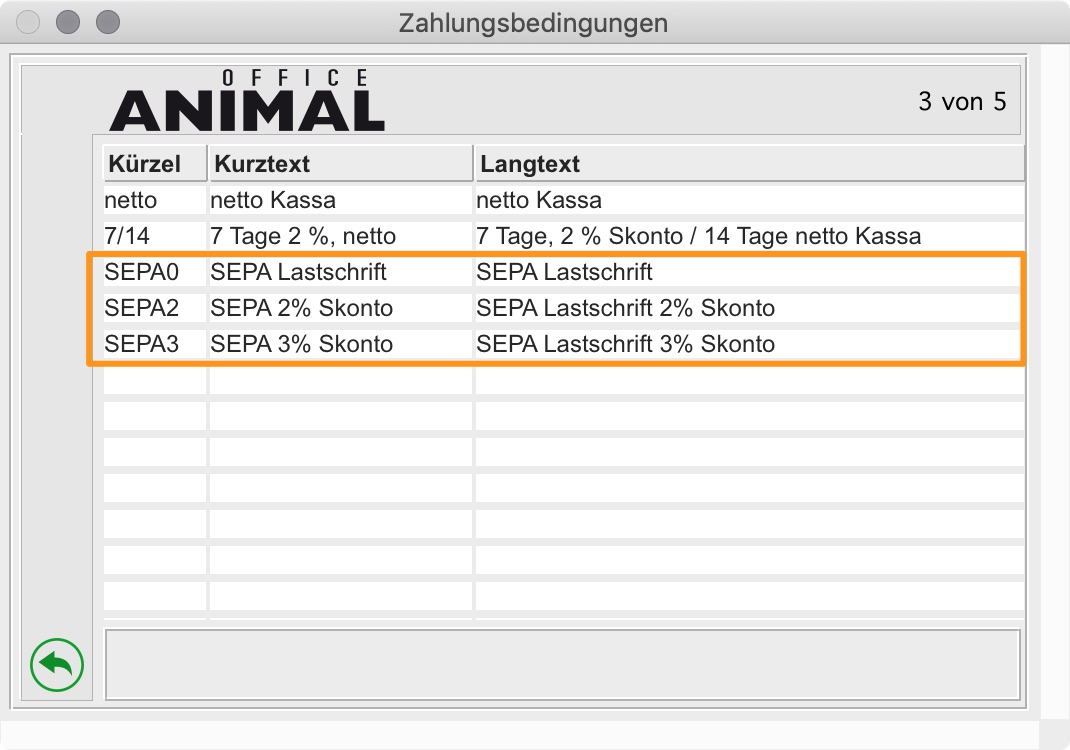Click the Kurztext column header
The image size is (1070, 750).
click(x=339, y=163)
